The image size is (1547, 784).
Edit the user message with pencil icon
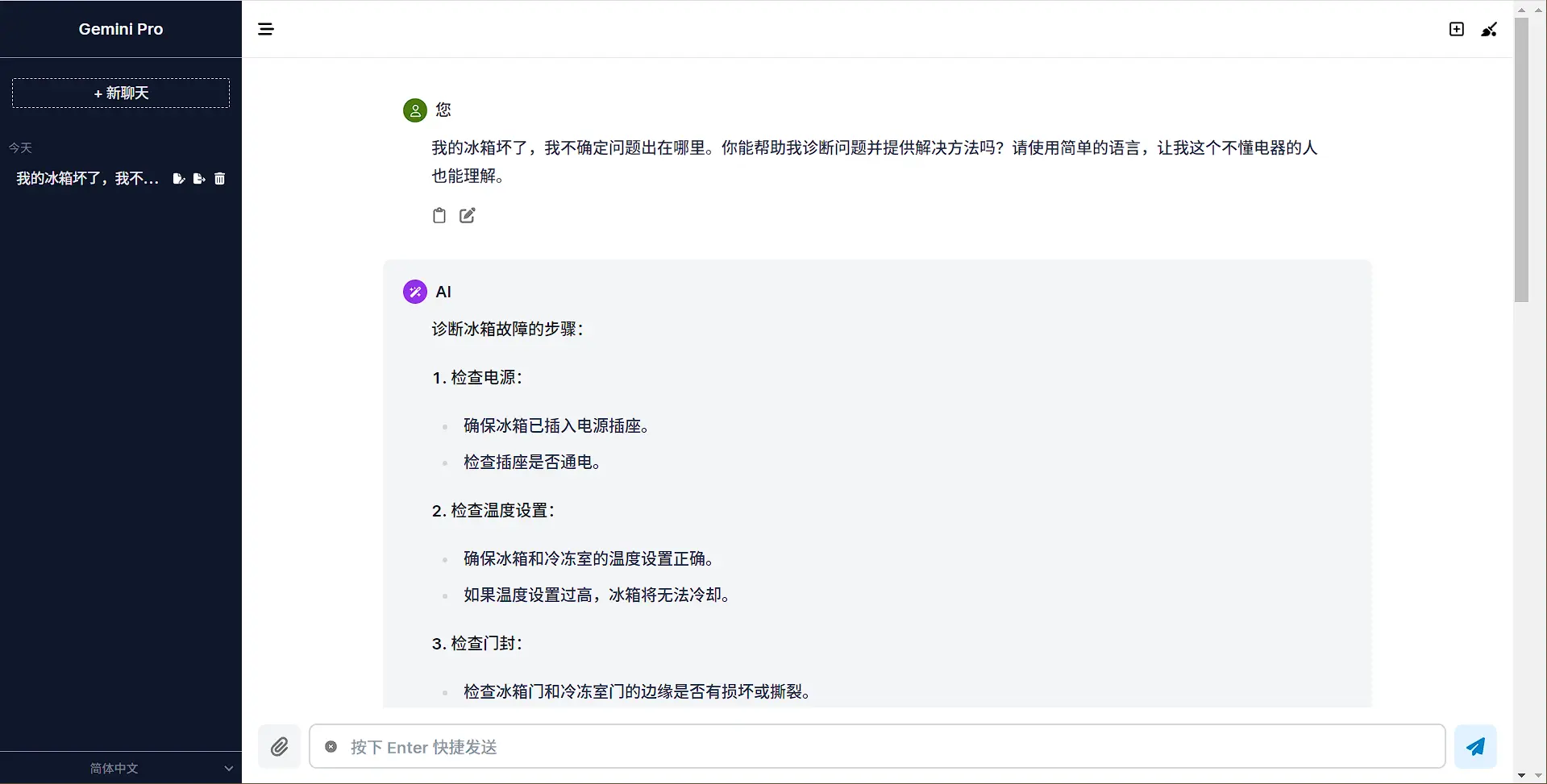pos(468,215)
